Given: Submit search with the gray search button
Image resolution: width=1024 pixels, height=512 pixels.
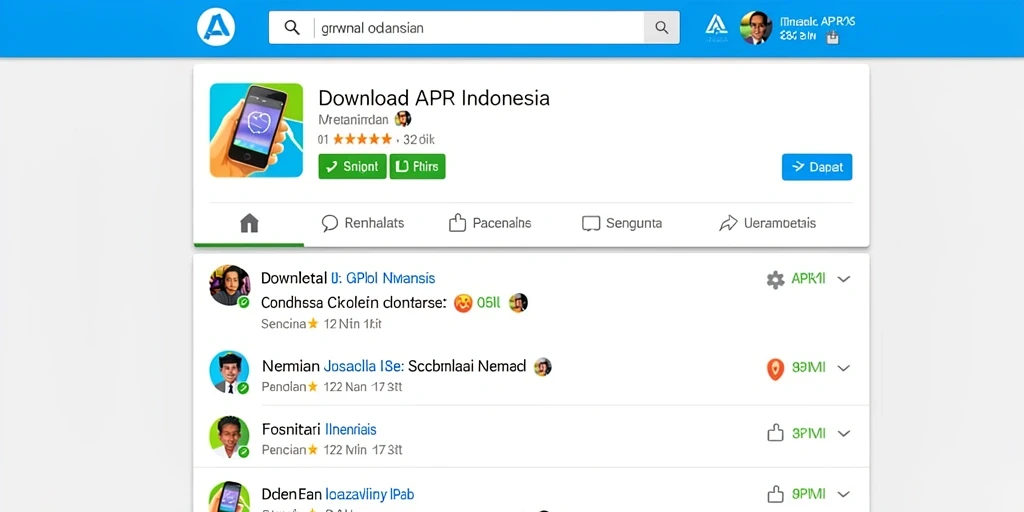Looking at the screenshot, I should point(662,27).
